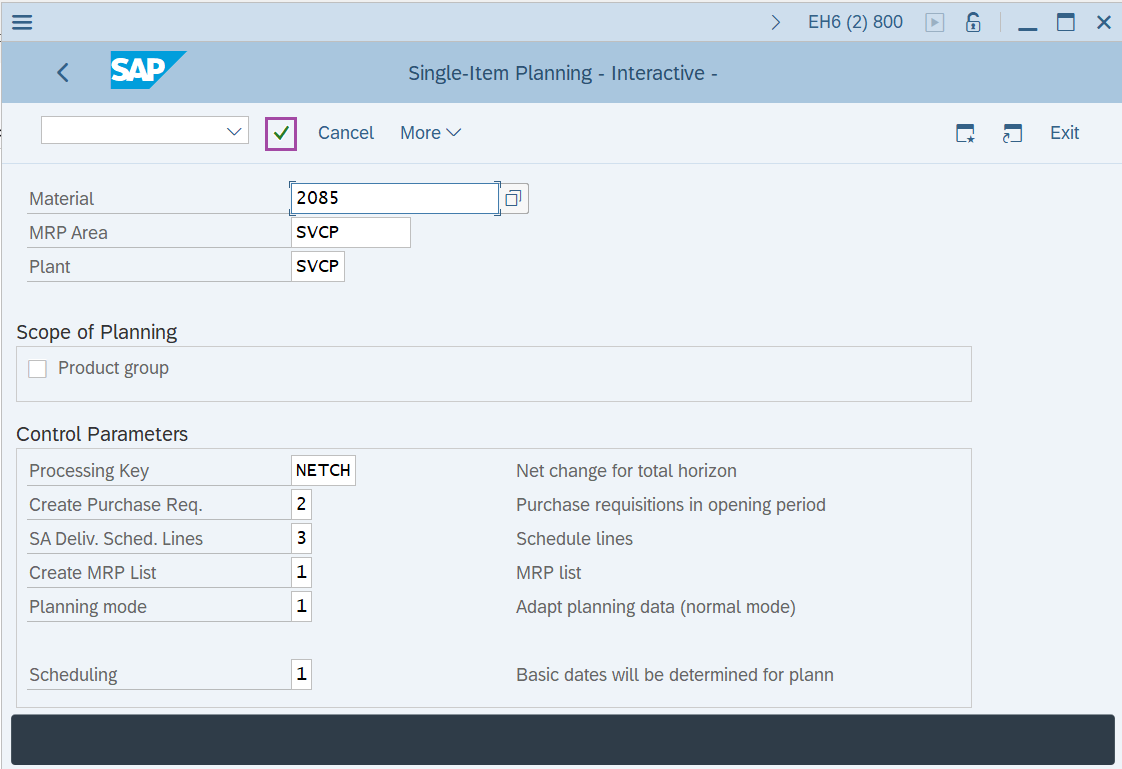Select the Processing Key field NETCH
1122x769 pixels.
point(323,470)
